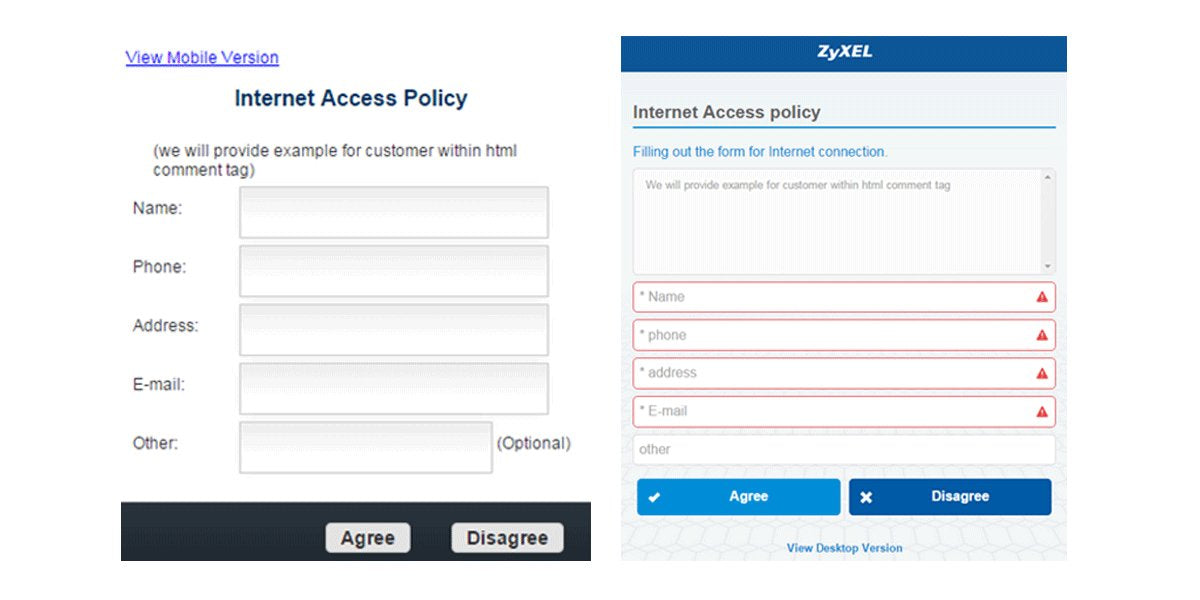Click the checkmark icon on the Agree button

coord(655,496)
